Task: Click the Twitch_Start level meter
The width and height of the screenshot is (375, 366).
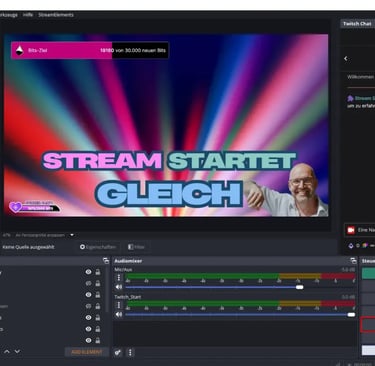Action: coord(240,304)
